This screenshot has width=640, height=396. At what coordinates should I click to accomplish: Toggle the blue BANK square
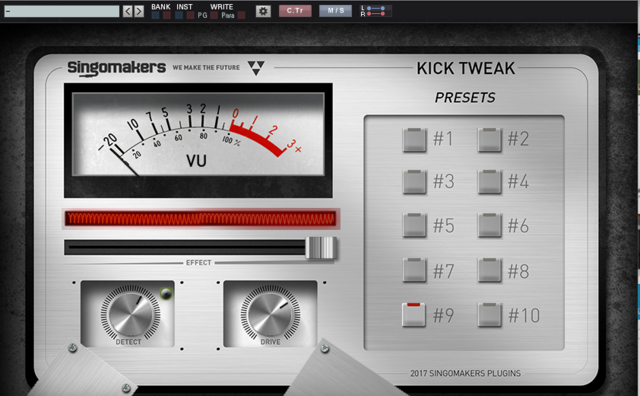click(155, 16)
